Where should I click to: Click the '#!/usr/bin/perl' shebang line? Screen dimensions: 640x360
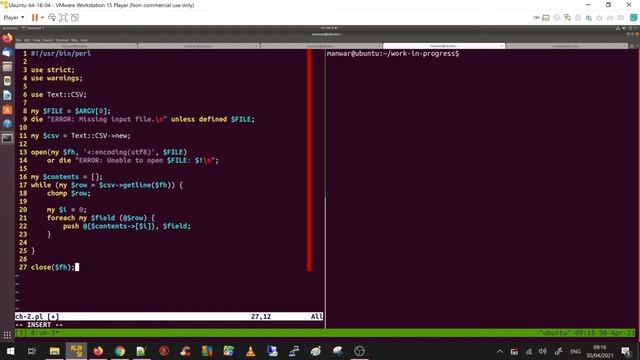click(x=61, y=53)
